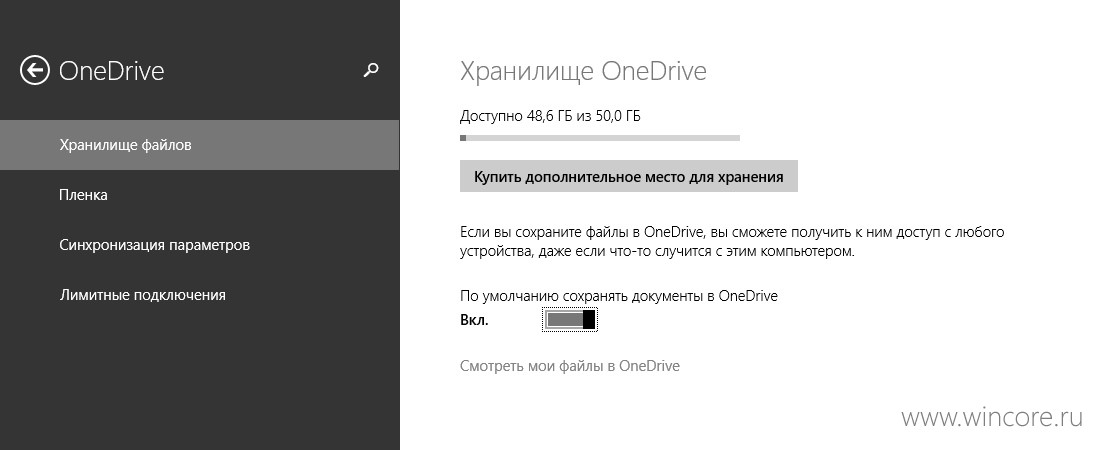Click the OneDrive storage usage progress bar
The height and width of the screenshot is (450, 1100).
click(600, 138)
